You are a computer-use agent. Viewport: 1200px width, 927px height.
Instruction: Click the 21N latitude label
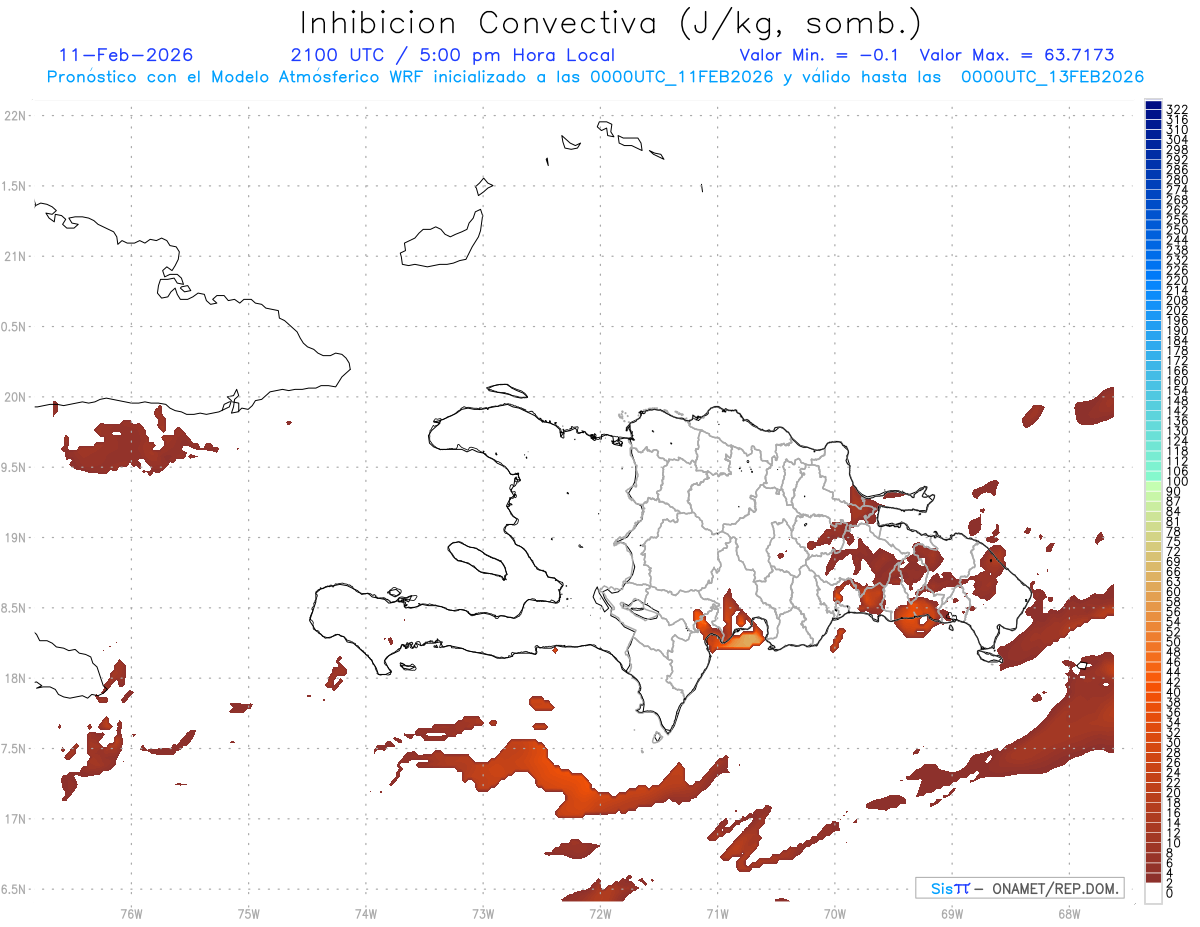tap(15, 257)
